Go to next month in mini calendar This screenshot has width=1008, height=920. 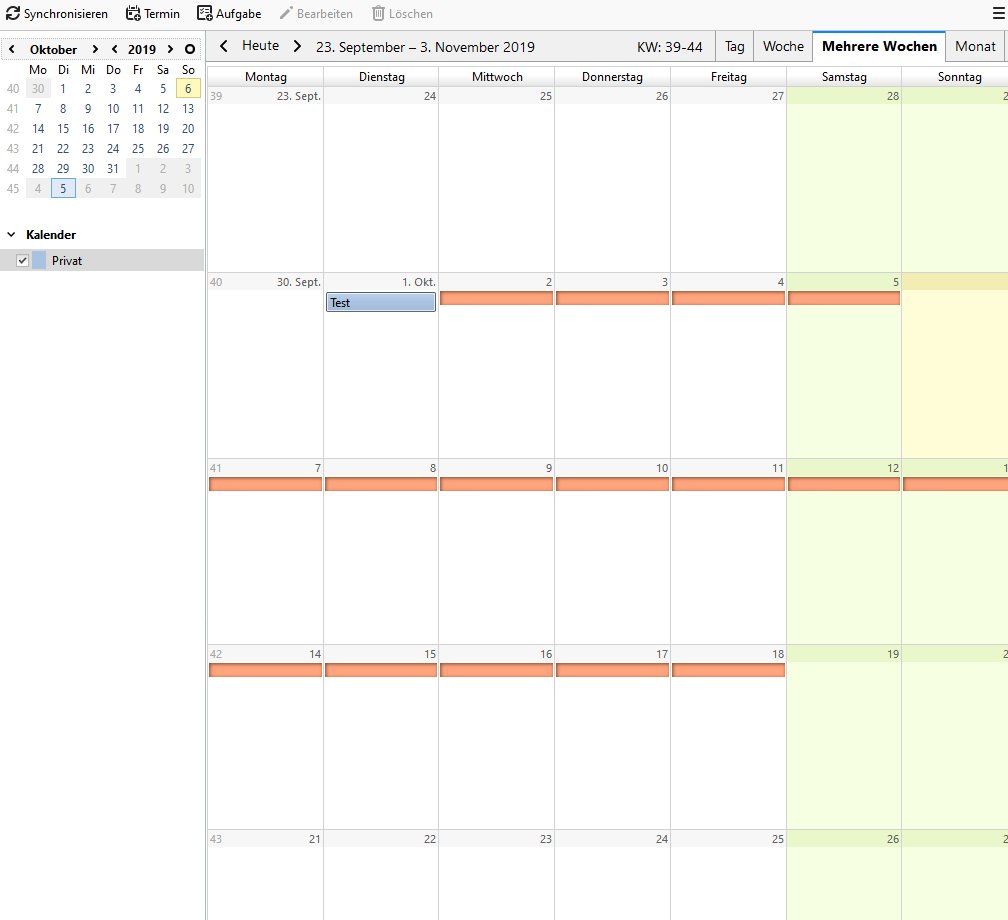click(95, 49)
